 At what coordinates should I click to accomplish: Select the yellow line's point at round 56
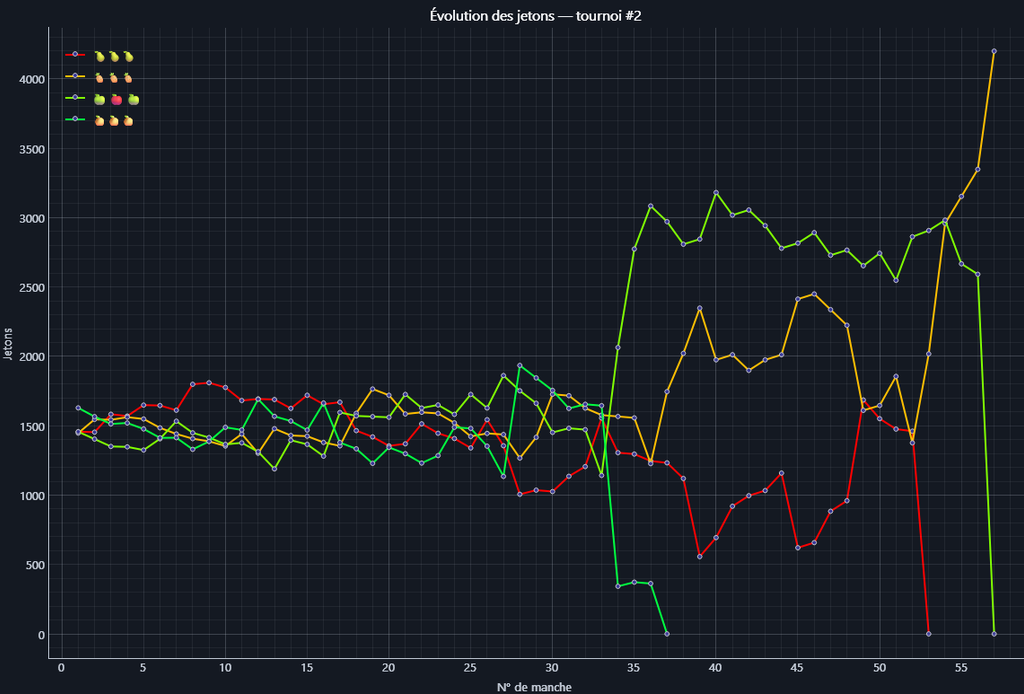coord(978,169)
